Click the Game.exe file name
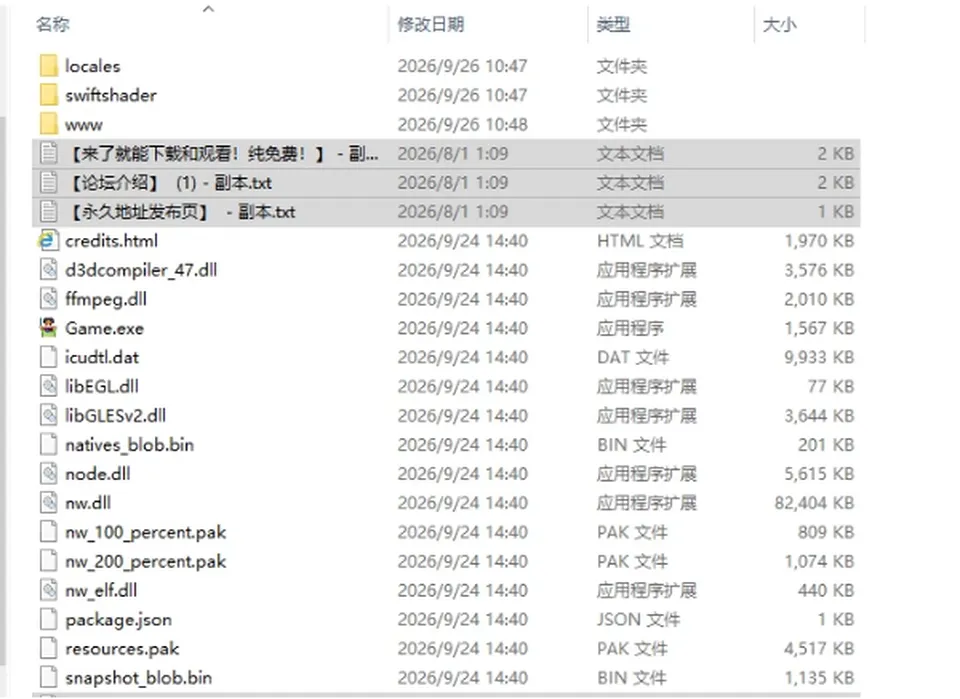 click(105, 329)
